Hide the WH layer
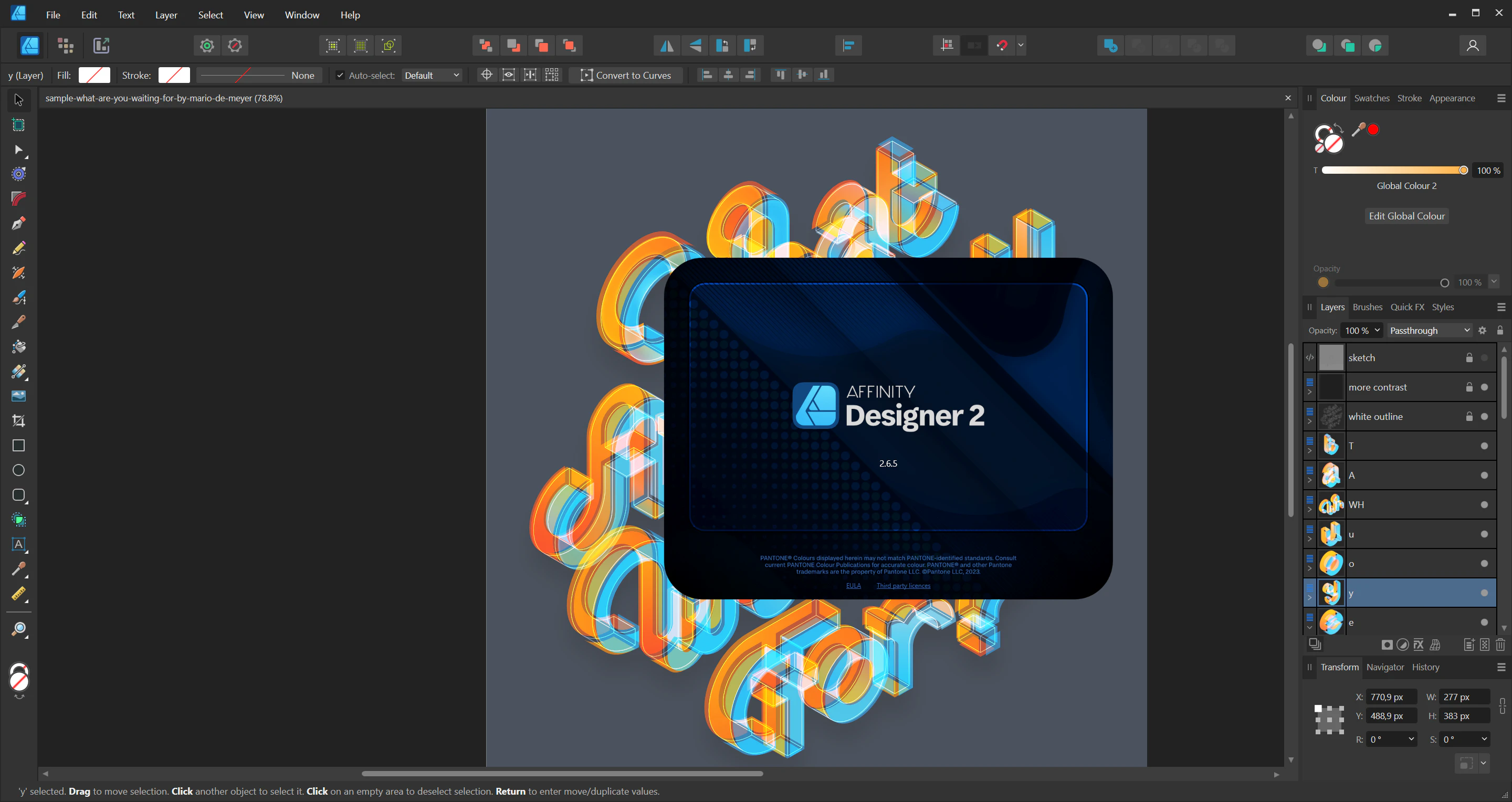The width and height of the screenshot is (1512, 802). 1484,504
